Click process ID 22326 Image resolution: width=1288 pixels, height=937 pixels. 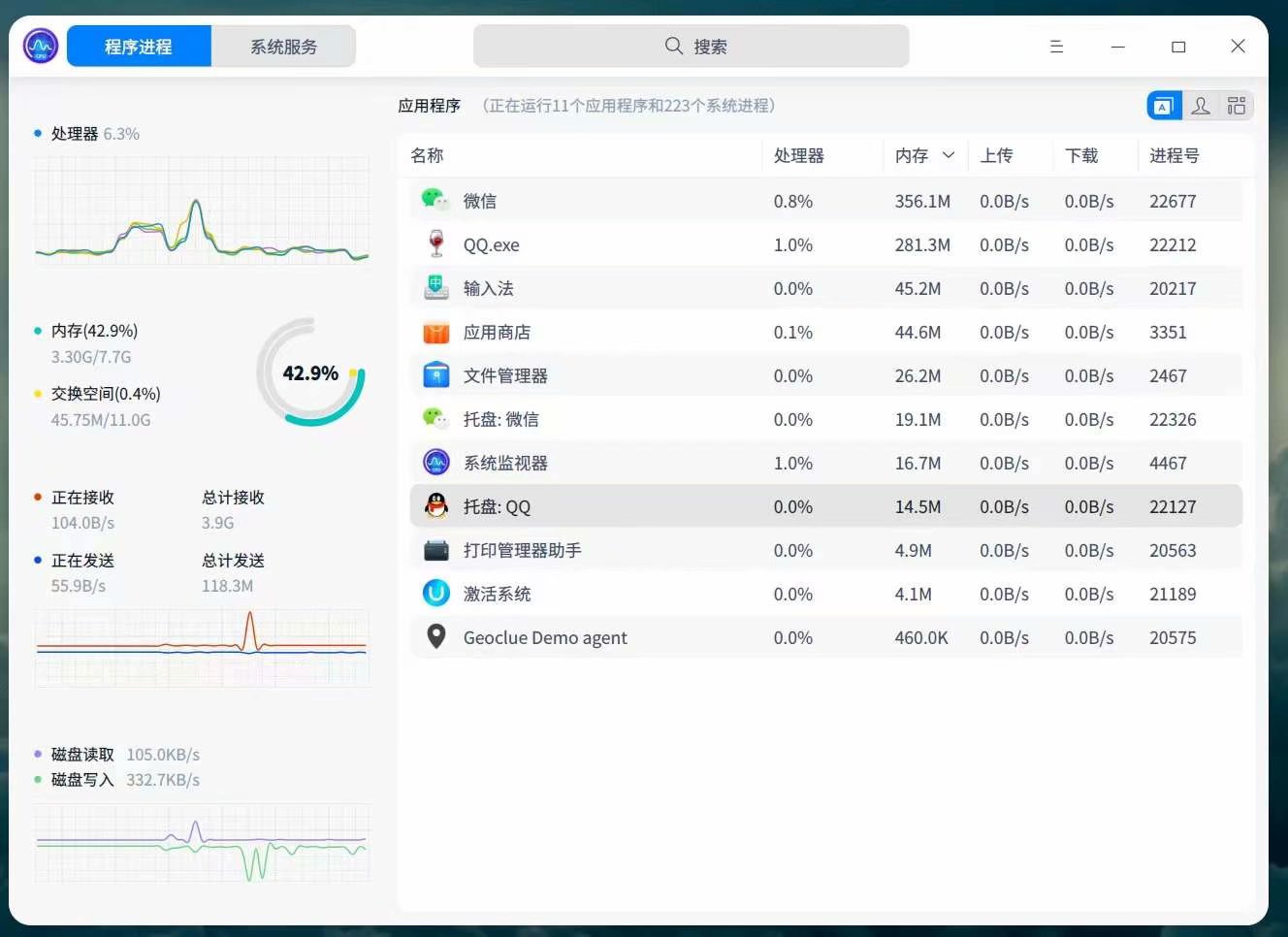[1173, 419]
